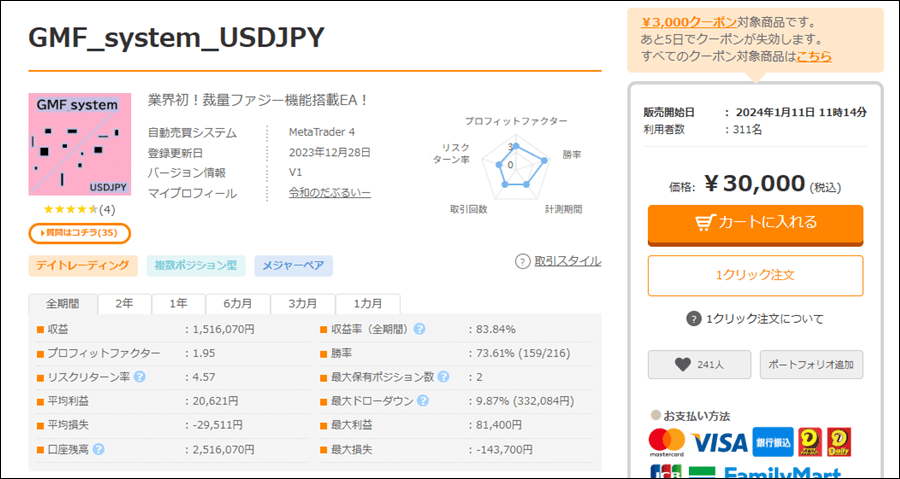Click the question icon by 1クリック注文について
The height and width of the screenshot is (479, 900).
coord(694,319)
